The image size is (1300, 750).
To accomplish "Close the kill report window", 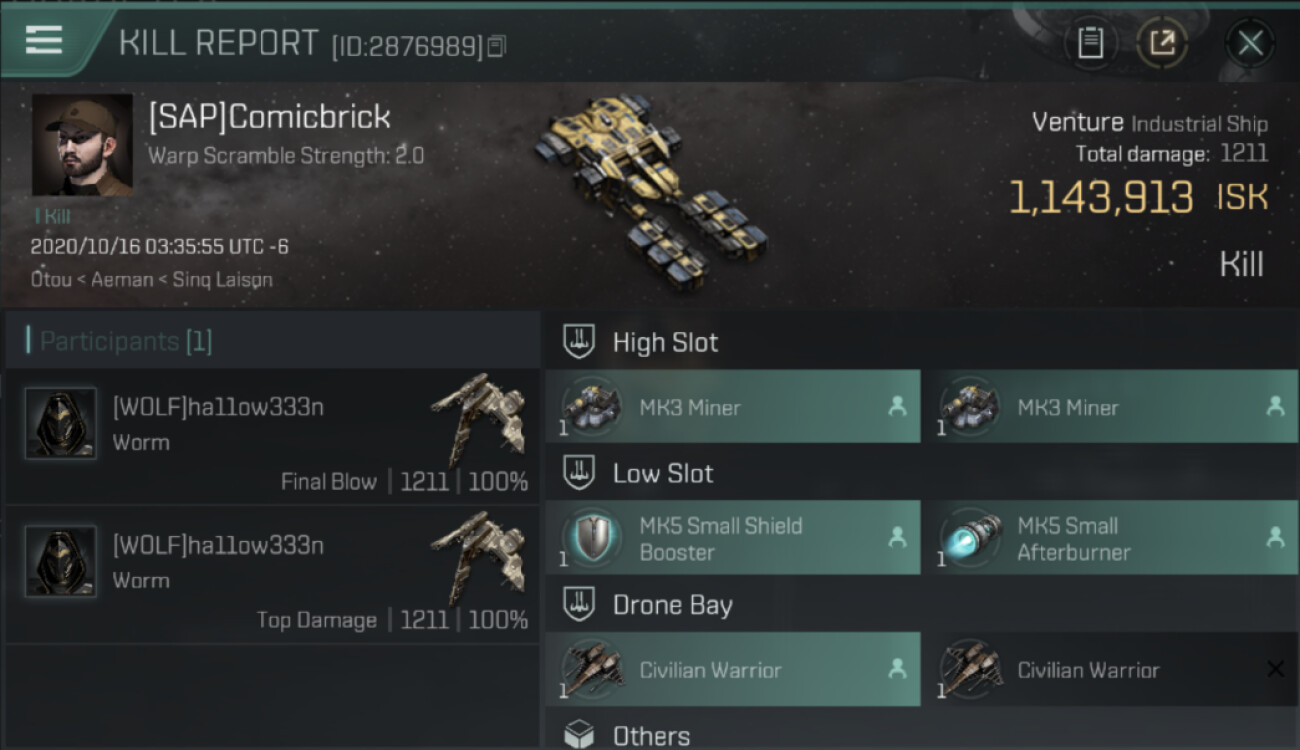I will [1250, 43].
